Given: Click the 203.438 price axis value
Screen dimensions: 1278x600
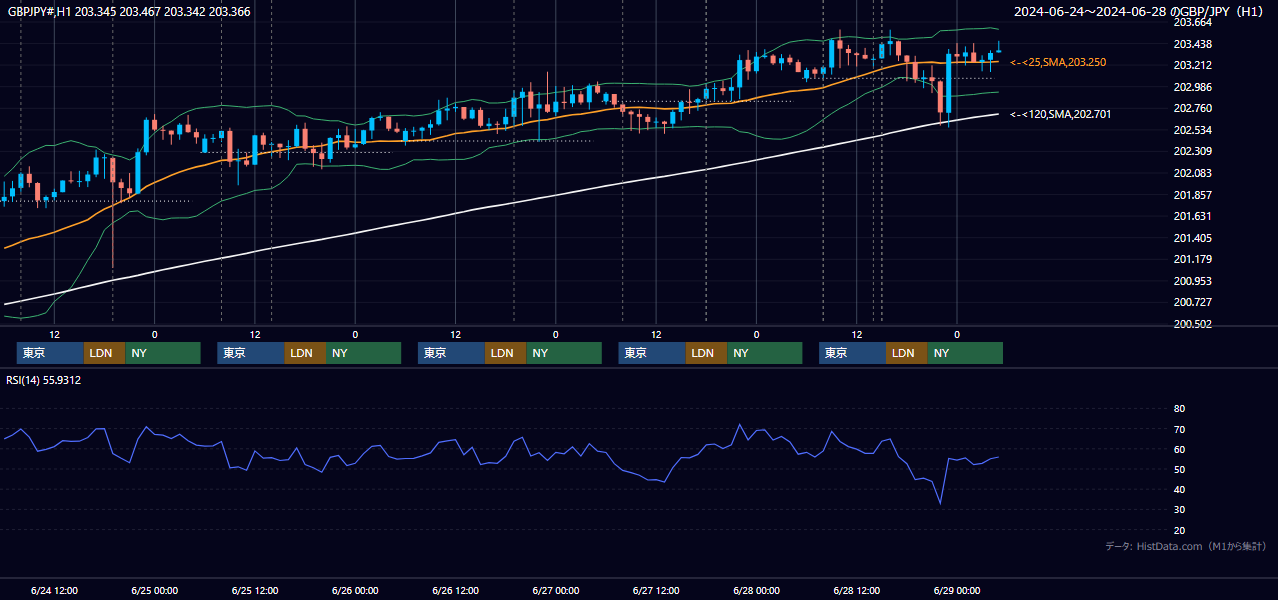Looking at the screenshot, I should 1192,44.
